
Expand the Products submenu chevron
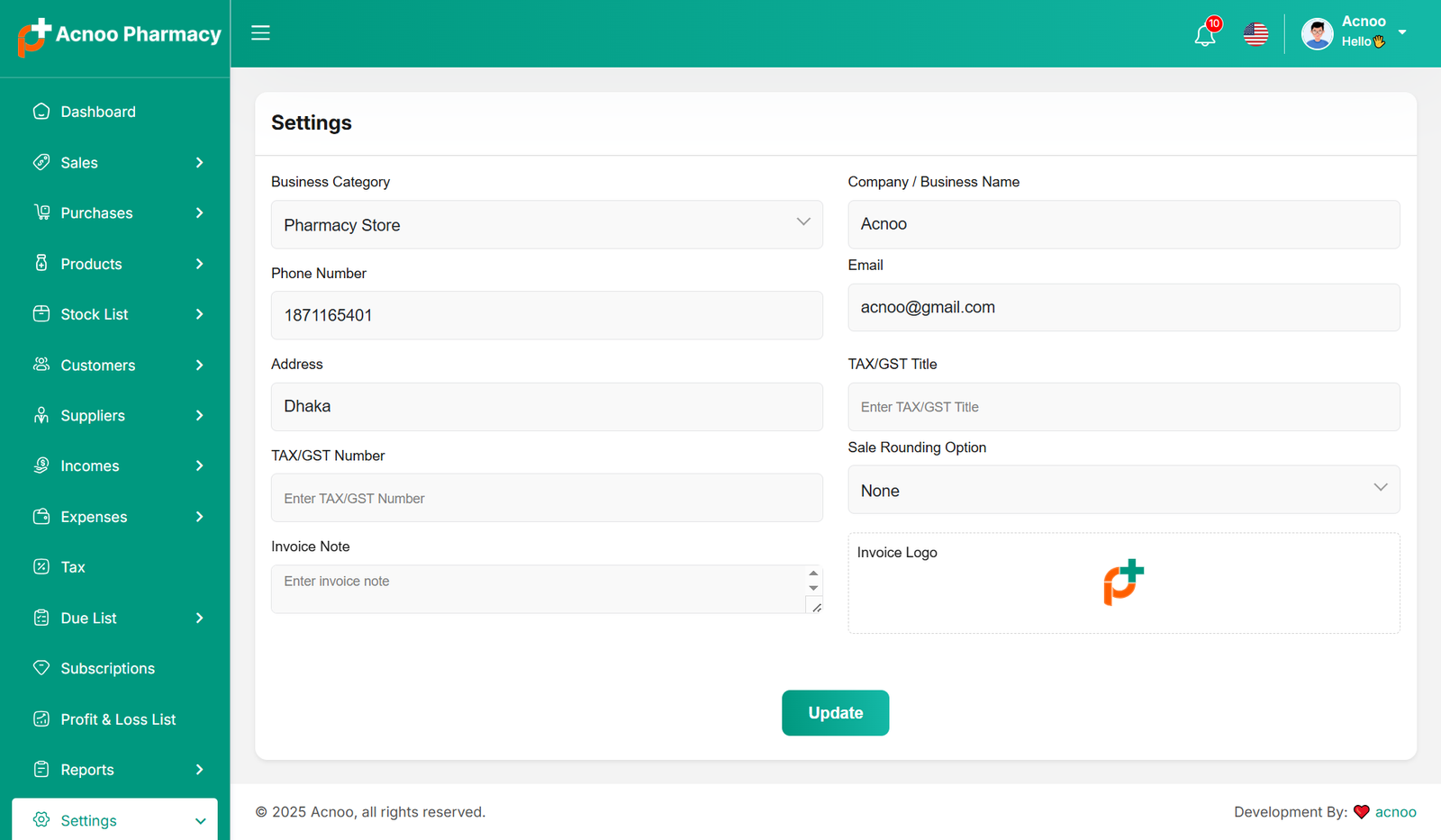click(199, 264)
